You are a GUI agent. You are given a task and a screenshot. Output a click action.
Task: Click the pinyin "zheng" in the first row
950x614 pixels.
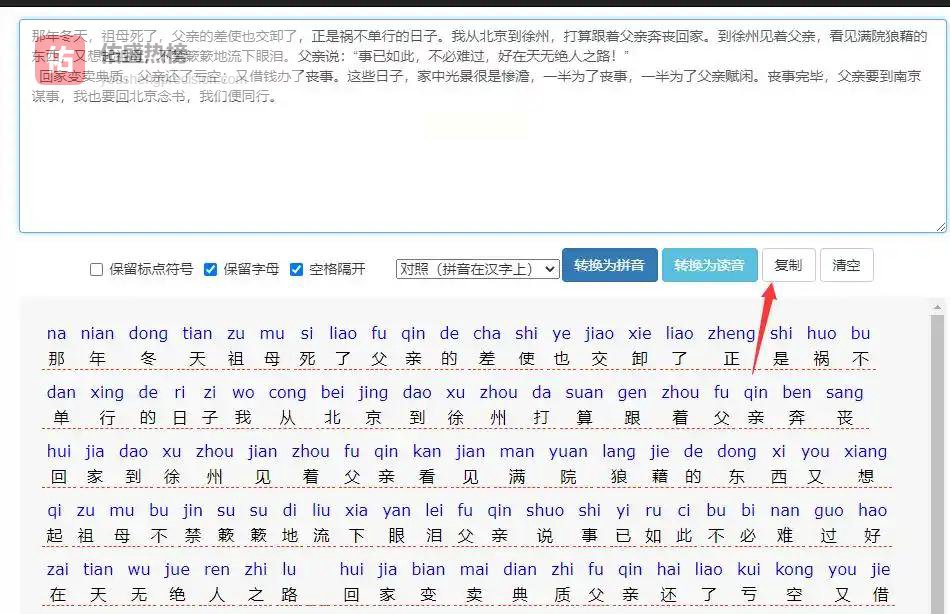732,333
